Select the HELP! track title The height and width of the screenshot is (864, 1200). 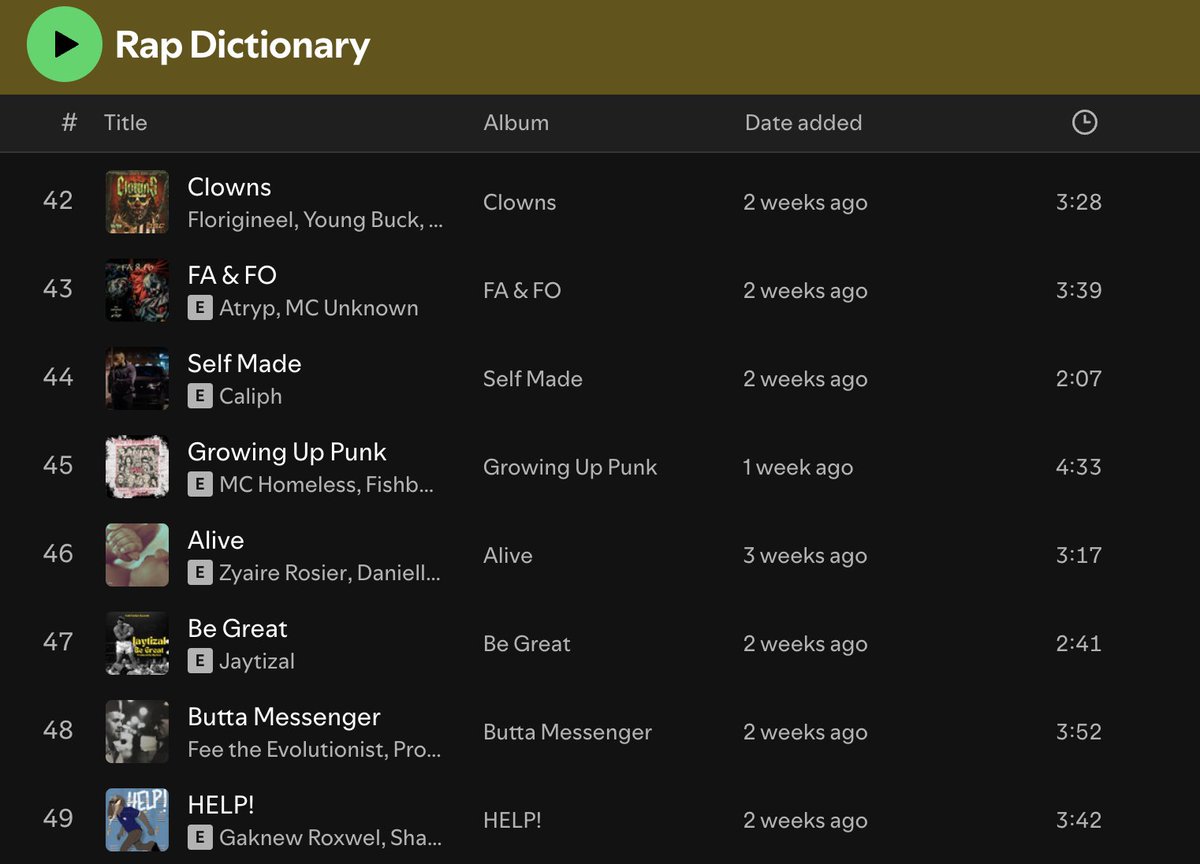(220, 805)
